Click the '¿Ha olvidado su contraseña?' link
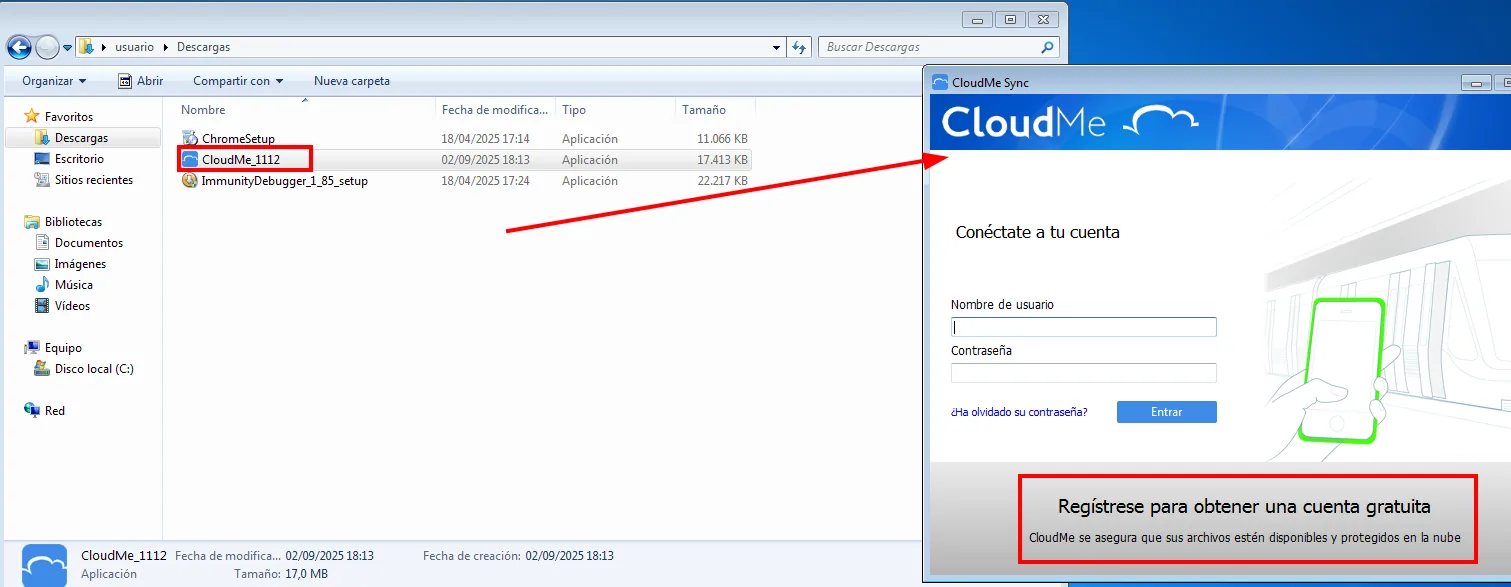This screenshot has width=1511, height=587. tap(1019, 412)
